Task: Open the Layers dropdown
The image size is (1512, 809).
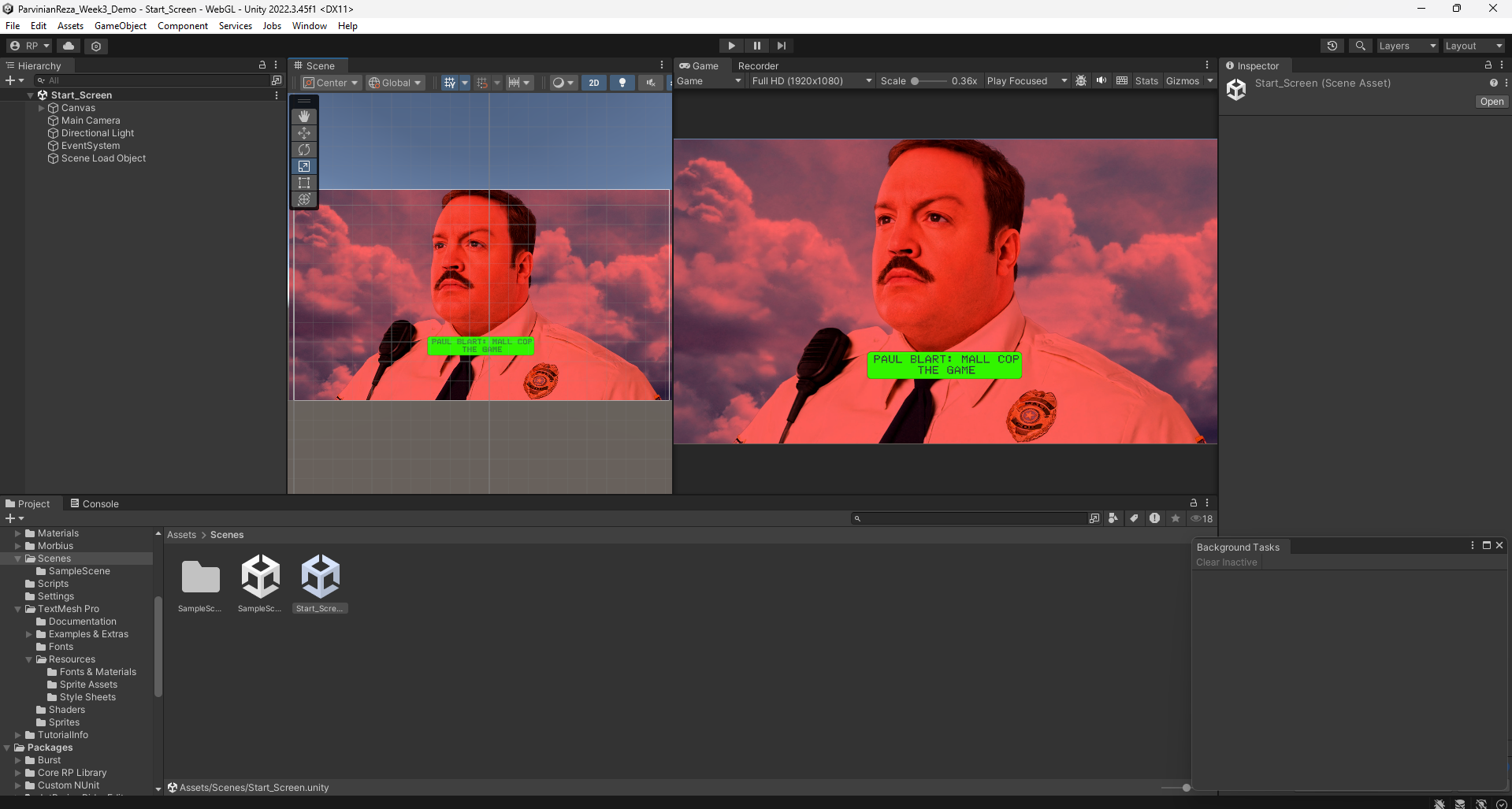Action: click(x=1407, y=46)
